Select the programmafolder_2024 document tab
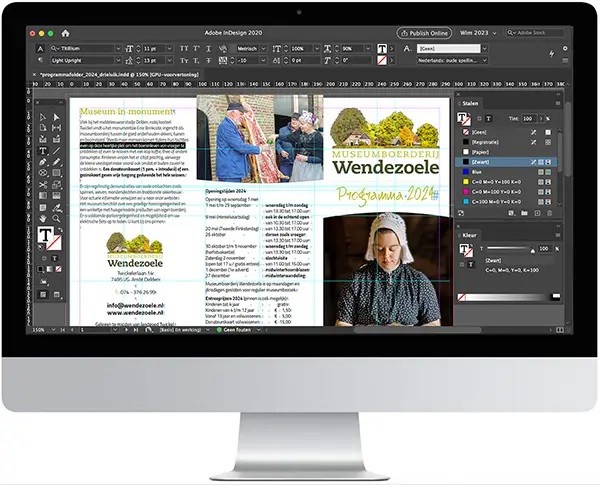 [x=119, y=74]
